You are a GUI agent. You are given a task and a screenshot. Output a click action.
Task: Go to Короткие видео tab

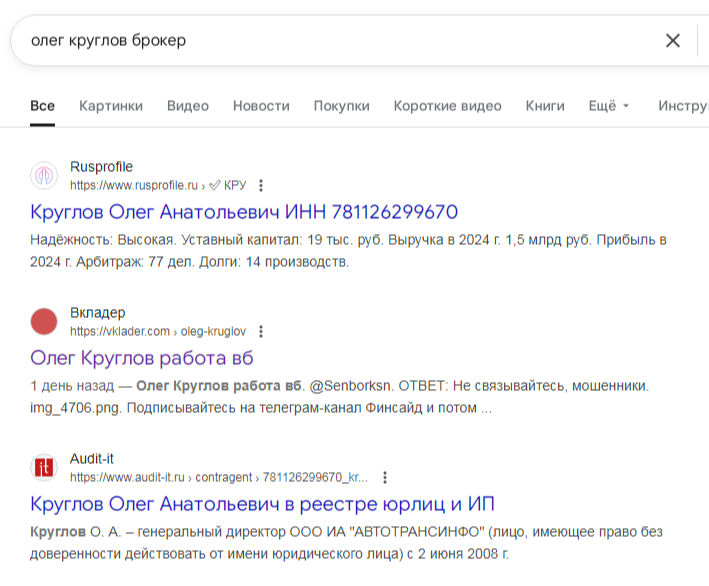pos(447,106)
